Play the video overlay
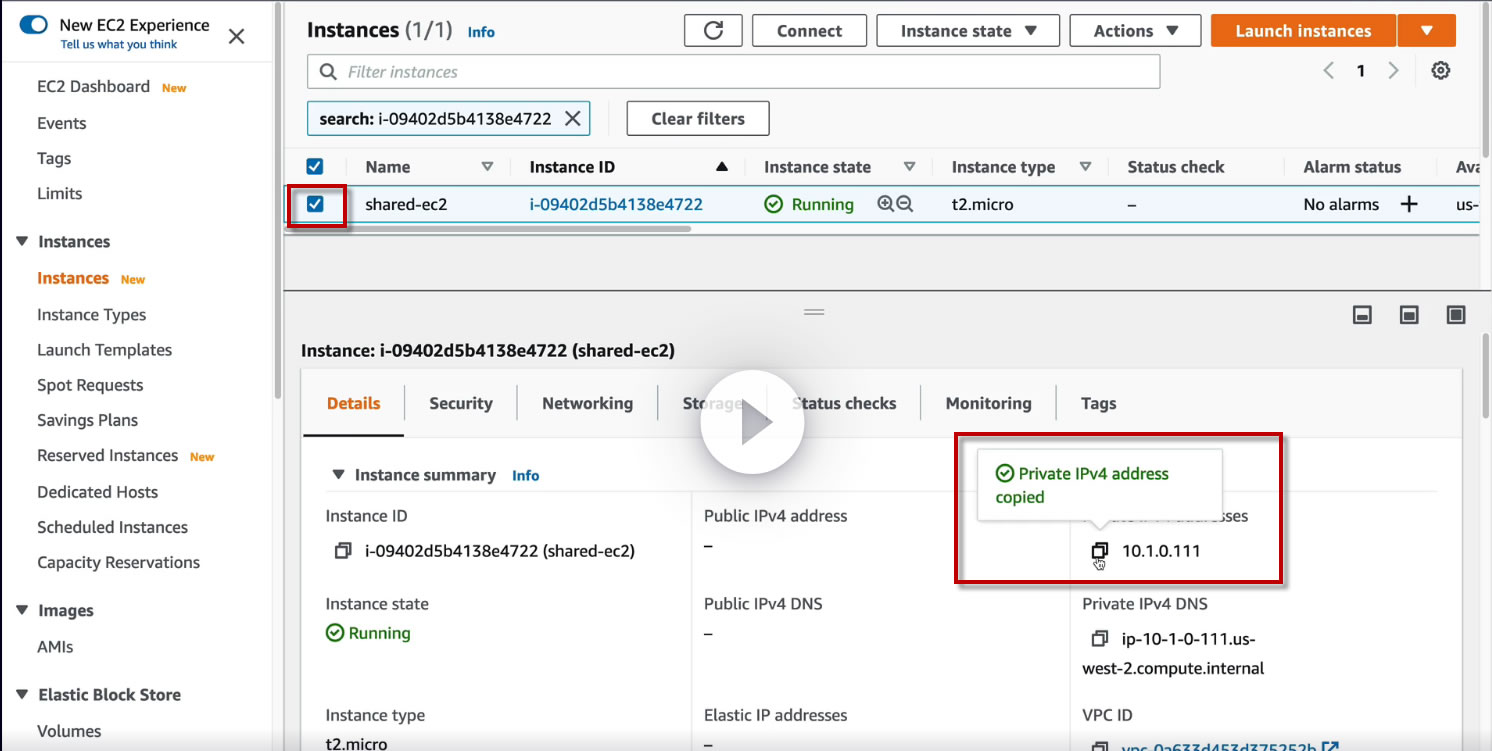The width and height of the screenshot is (1492, 751). [752, 423]
